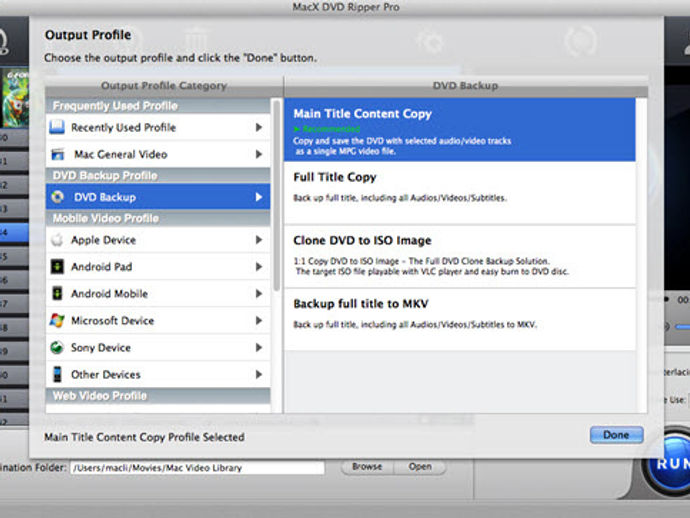Expand Recently Used Profile arrow
690x518 pixels.
[259, 127]
